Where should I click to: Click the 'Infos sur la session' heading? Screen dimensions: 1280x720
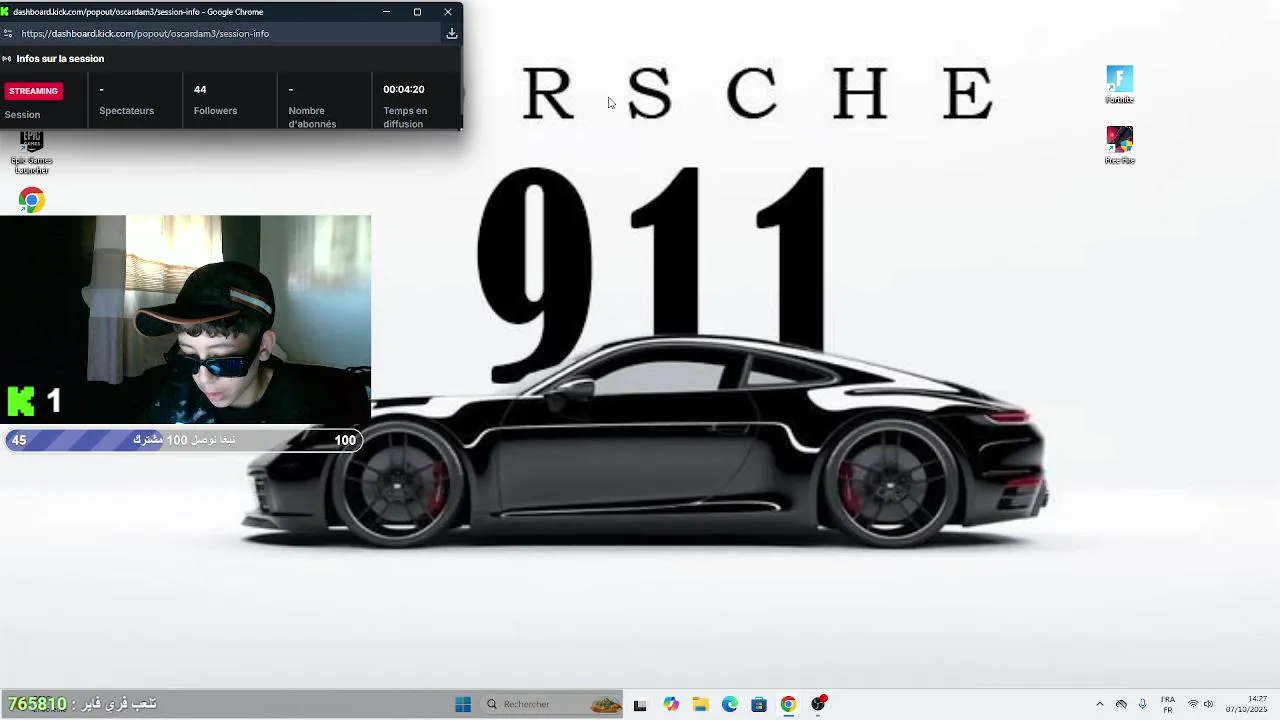(x=60, y=59)
